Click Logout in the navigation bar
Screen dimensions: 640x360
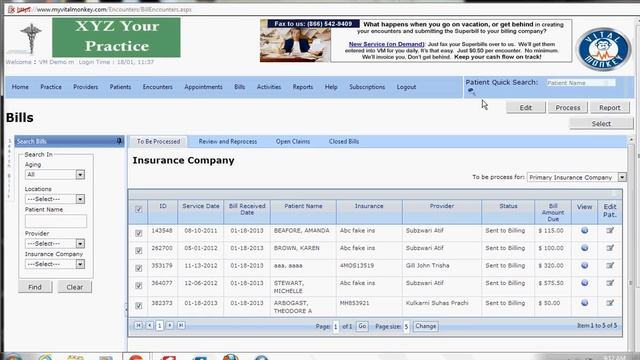click(406, 87)
